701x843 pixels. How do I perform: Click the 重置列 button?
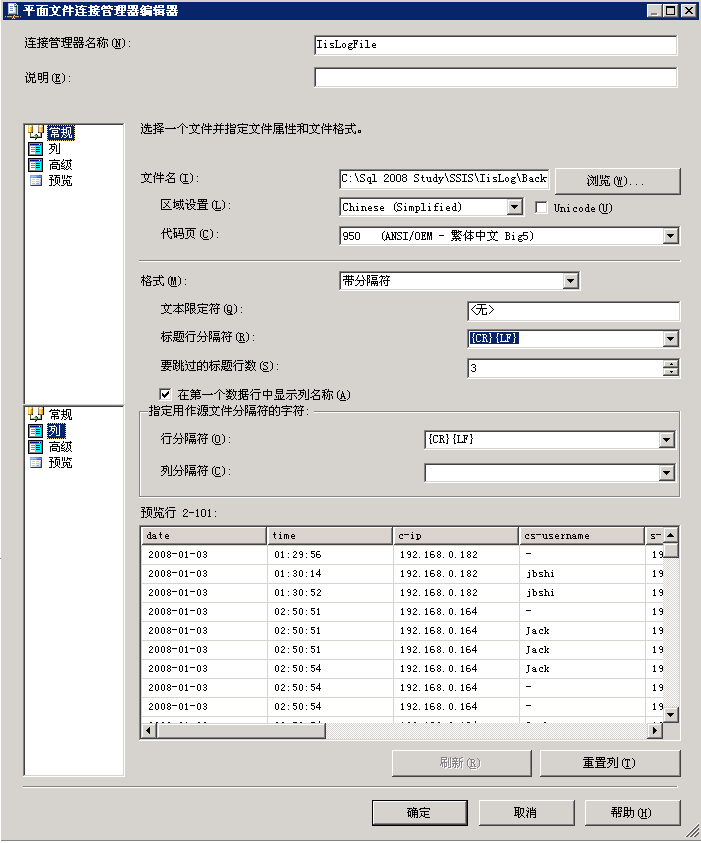(610, 763)
